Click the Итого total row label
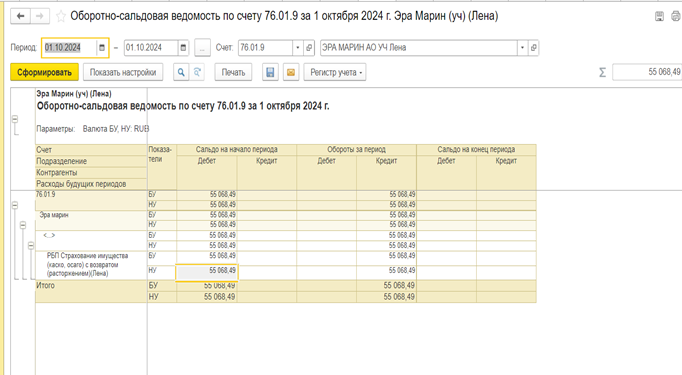 (x=46, y=286)
